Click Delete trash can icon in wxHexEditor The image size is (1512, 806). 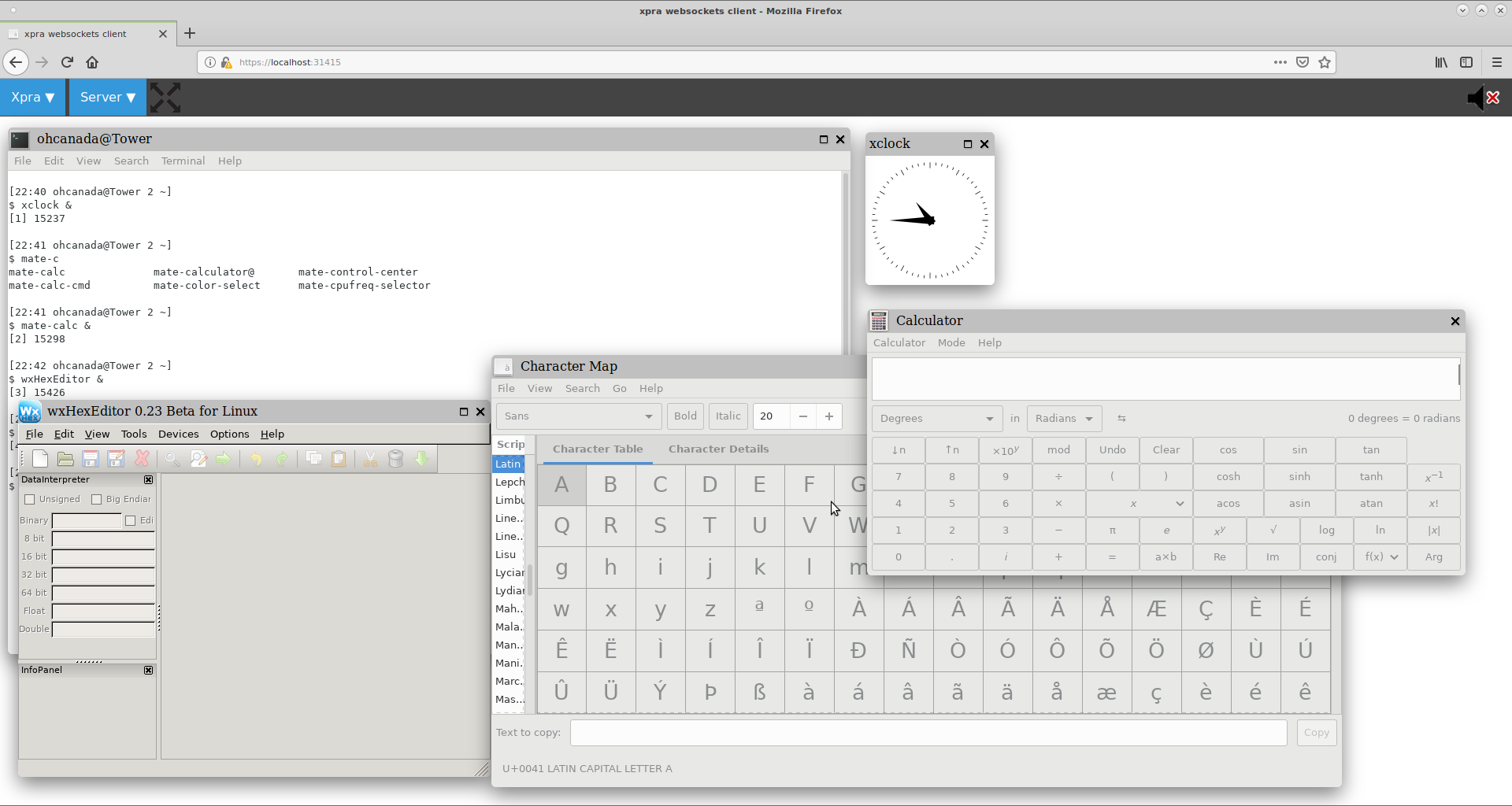click(396, 459)
